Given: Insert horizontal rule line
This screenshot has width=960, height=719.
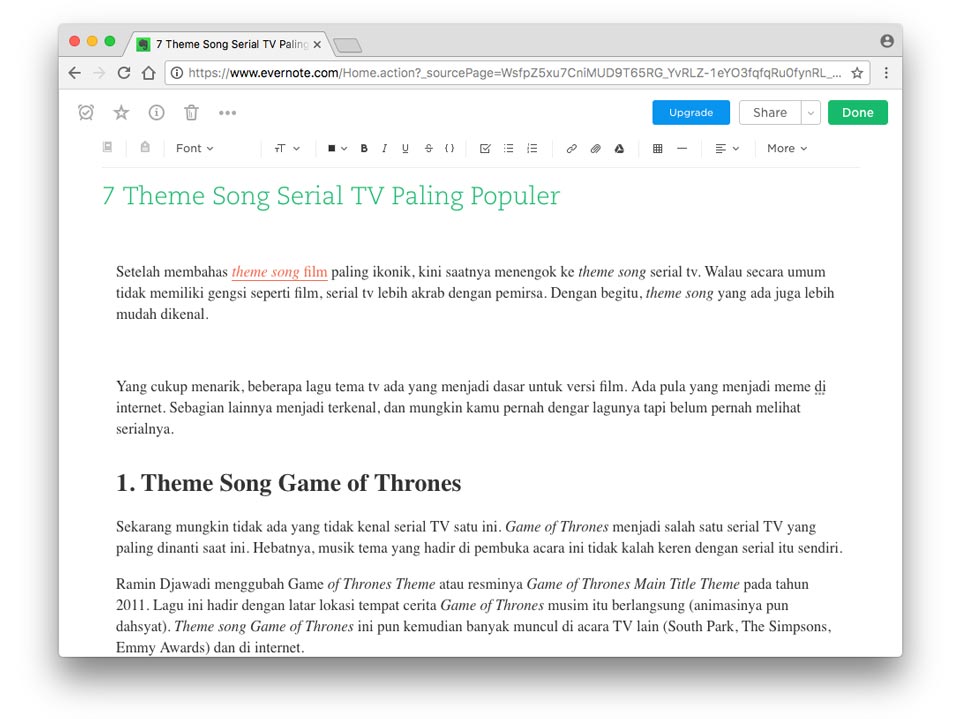Looking at the screenshot, I should 682,148.
